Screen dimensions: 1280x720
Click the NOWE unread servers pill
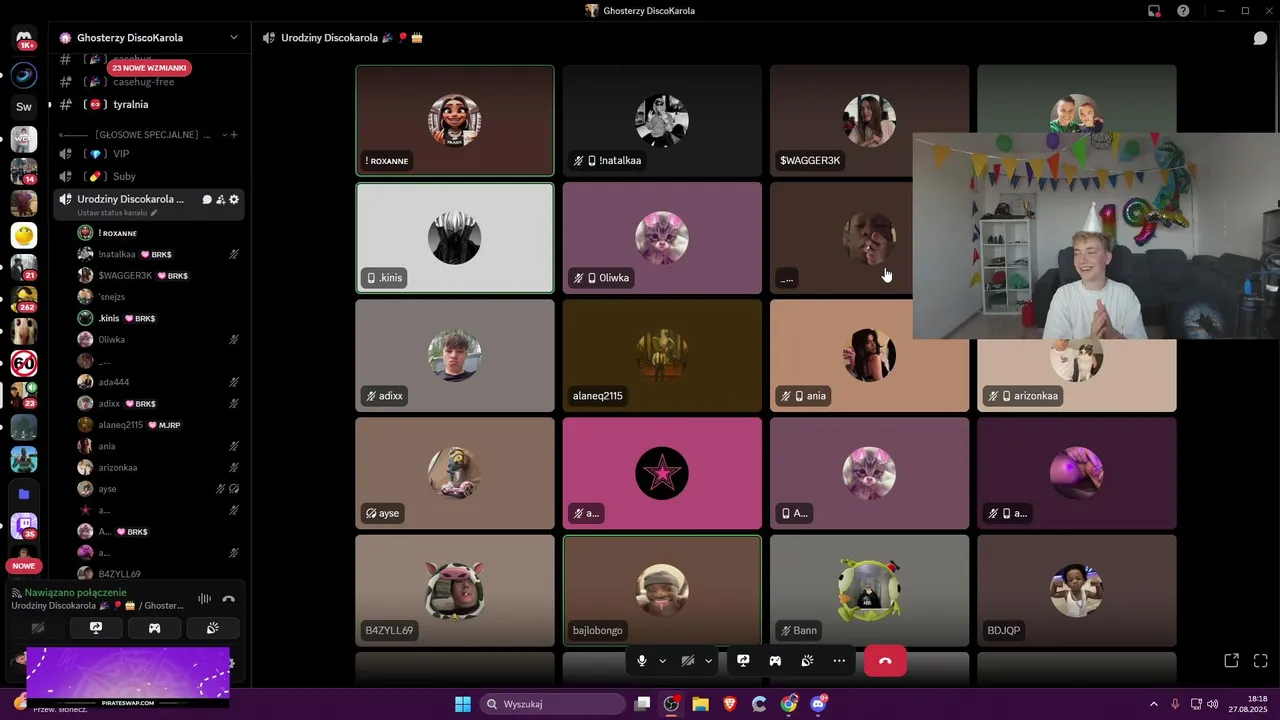click(24, 566)
